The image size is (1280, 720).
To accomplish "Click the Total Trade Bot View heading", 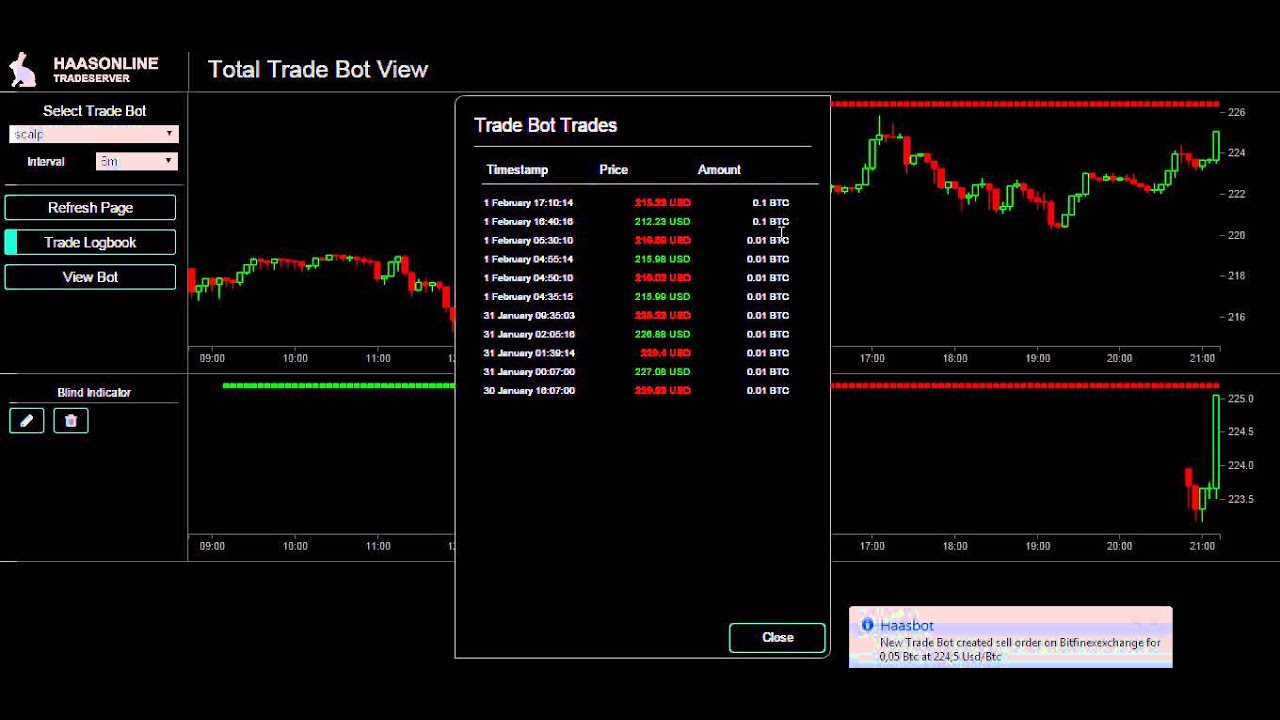I will click(318, 69).
